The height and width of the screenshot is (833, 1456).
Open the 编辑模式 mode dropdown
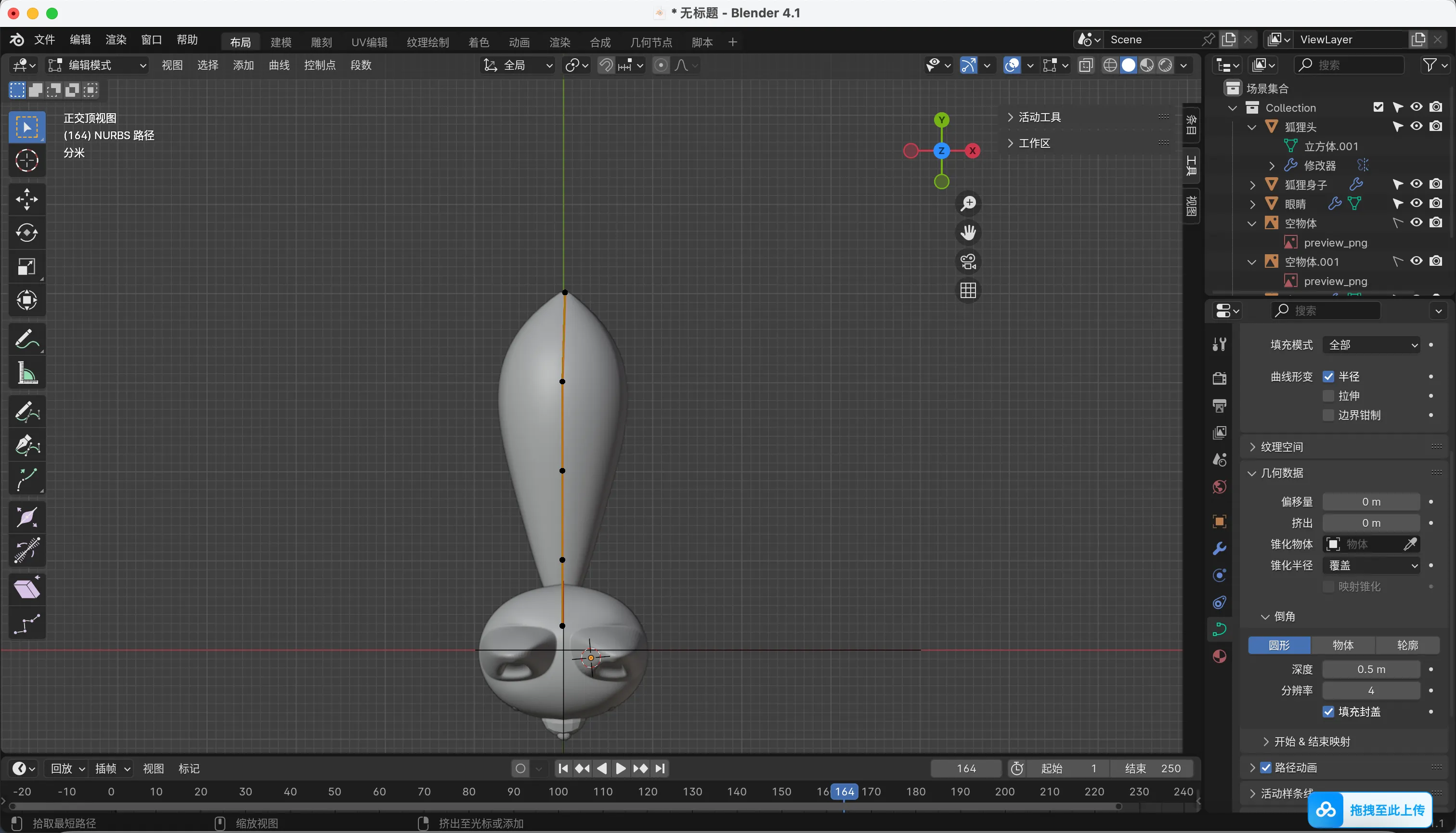(x=97, y=65)
